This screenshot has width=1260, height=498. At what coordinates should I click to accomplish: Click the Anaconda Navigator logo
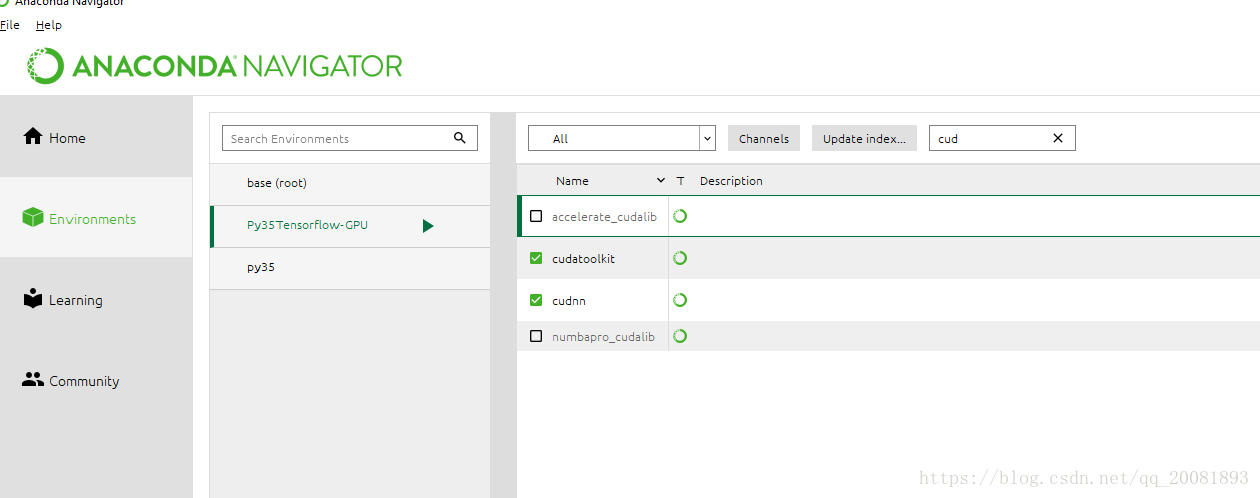tap(215, 66)
